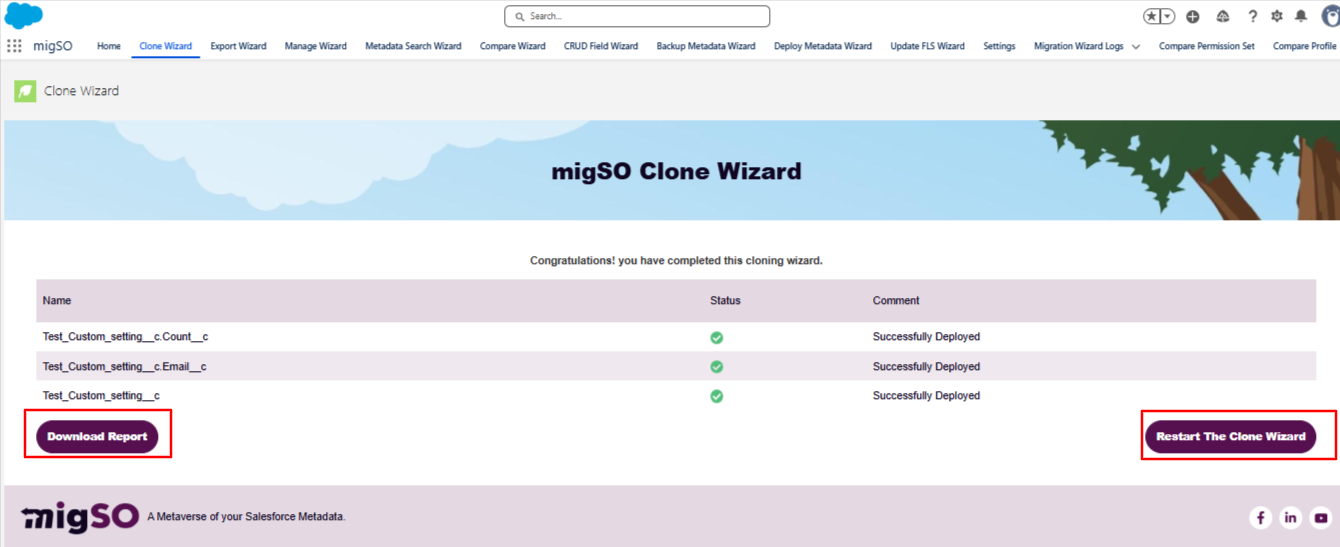
Task: Open the Export Wizard tab
Action: [238, 46]
